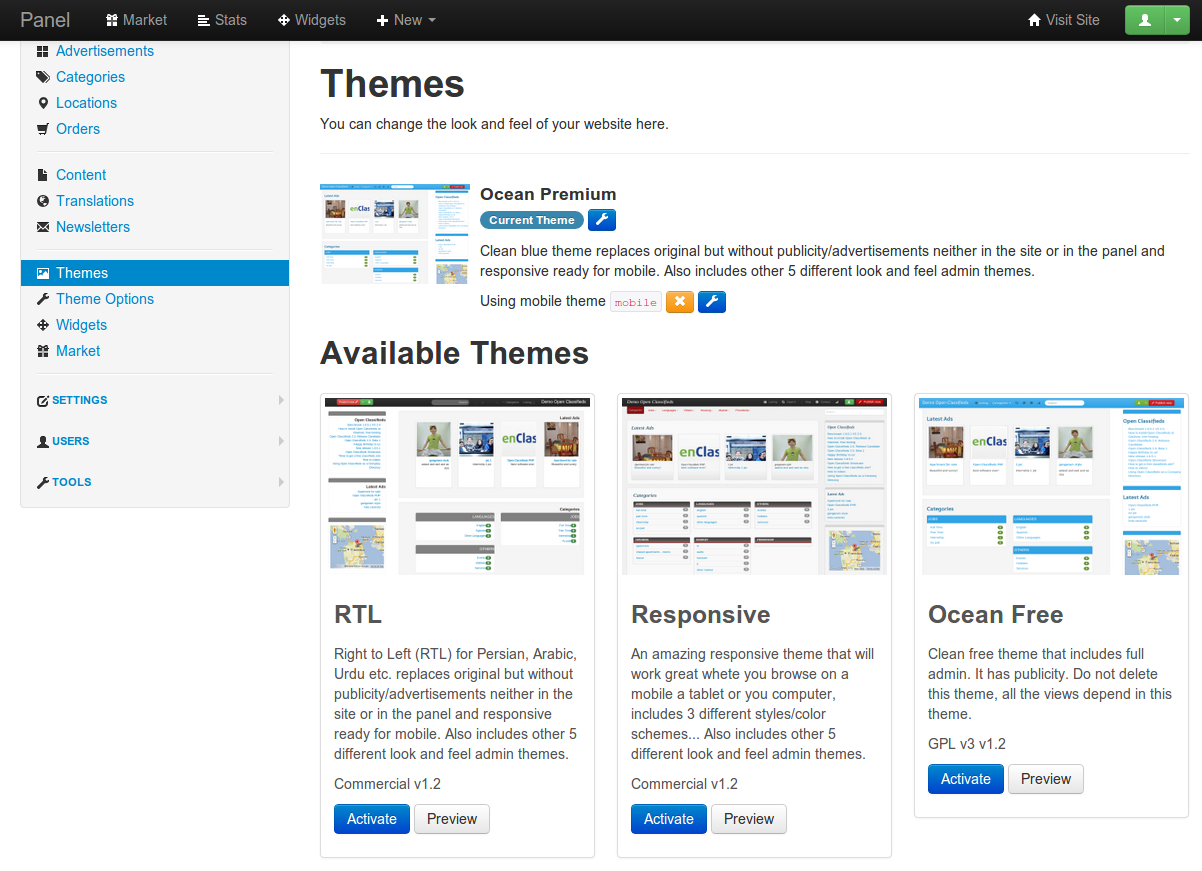Viewport: 1202px width, 871px height.
Task: Expand the Users section
Action: [70, 441]
